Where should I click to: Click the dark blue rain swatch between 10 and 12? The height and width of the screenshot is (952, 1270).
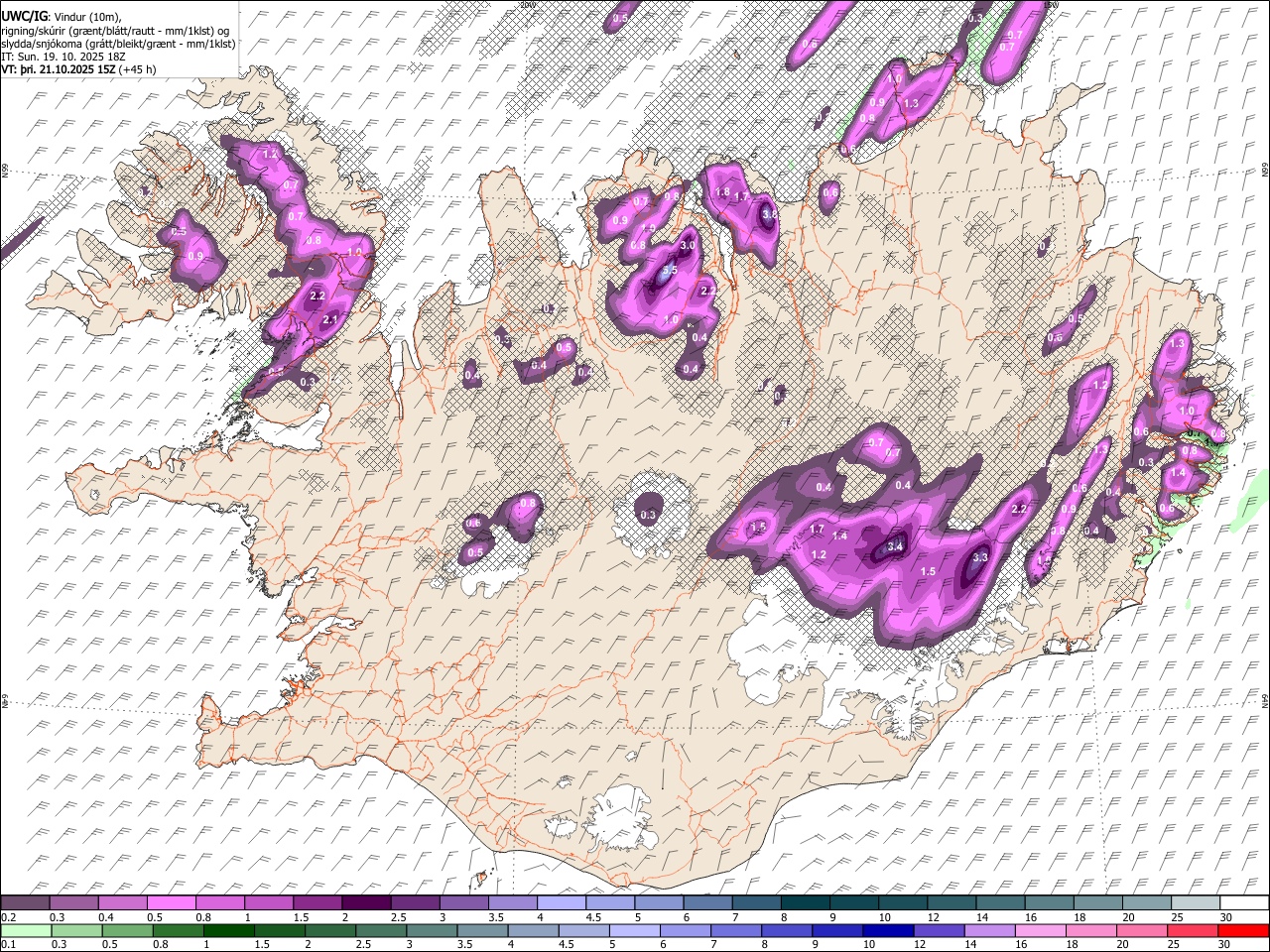click(x=887, y=930)
